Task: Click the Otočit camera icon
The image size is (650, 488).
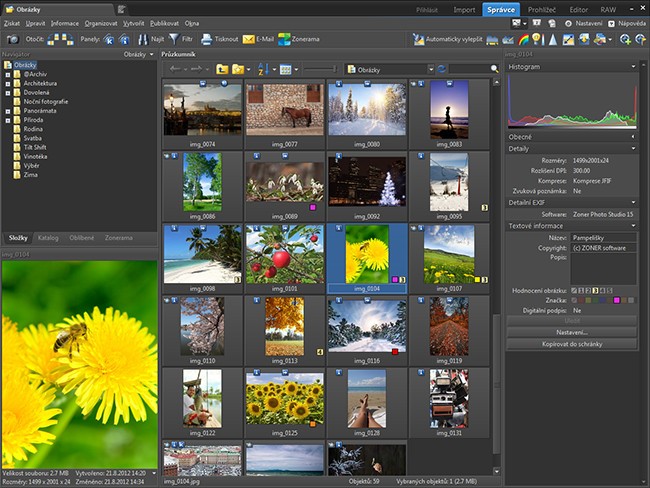Action: [12, 39]
